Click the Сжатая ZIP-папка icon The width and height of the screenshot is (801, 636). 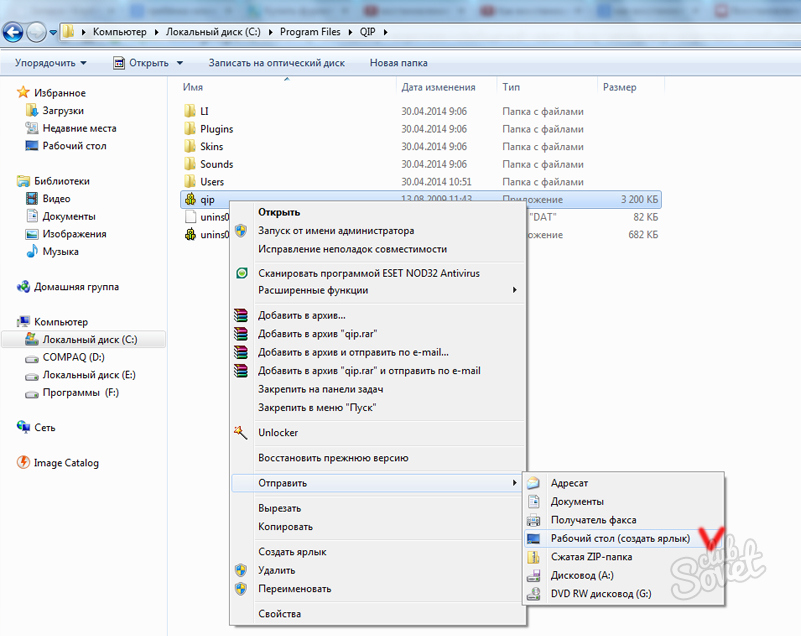534,557
